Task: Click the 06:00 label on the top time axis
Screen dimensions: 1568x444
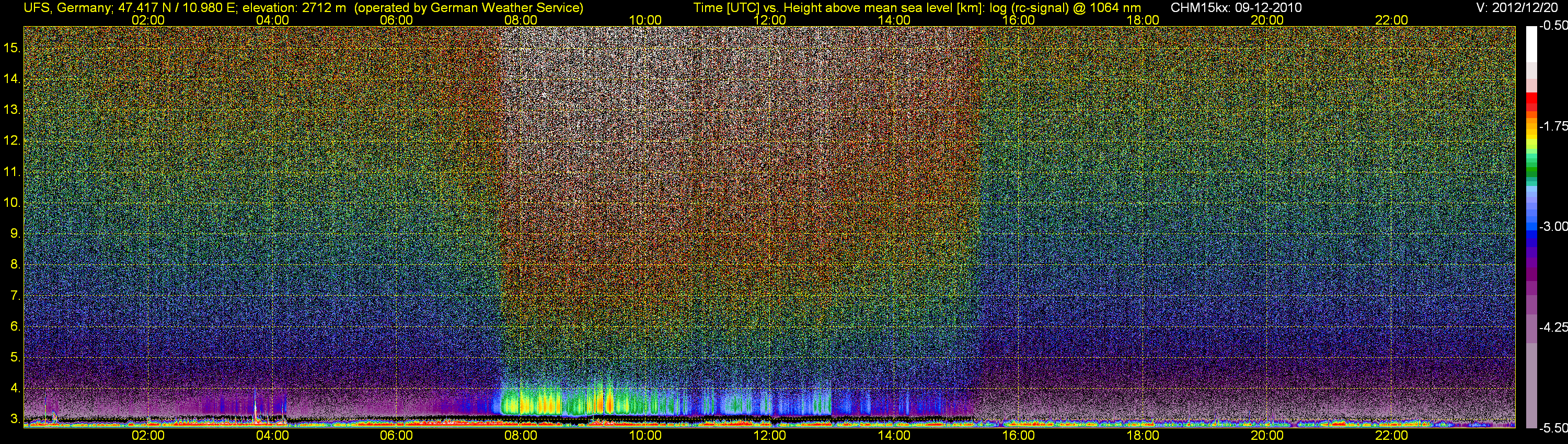Action: 396,20
